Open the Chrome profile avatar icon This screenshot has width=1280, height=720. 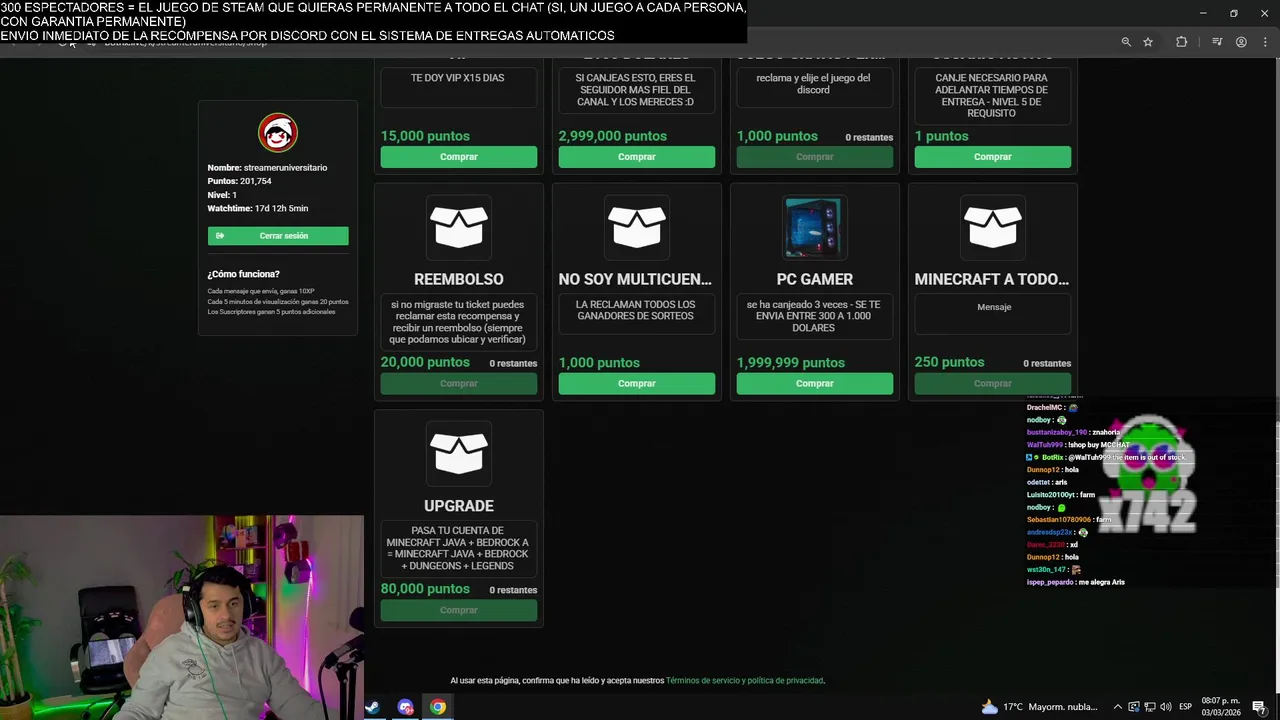[1241, 42]
